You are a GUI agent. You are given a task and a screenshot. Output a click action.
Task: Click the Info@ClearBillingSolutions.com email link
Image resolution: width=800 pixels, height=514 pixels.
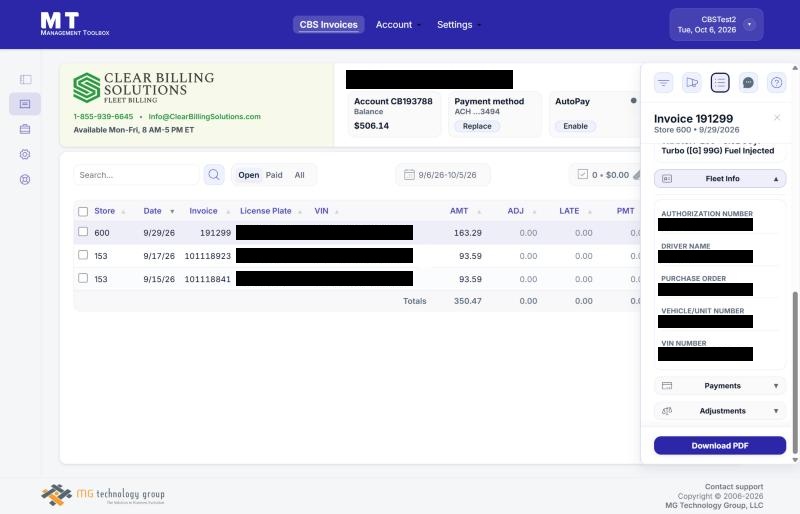tap(205, 116)
